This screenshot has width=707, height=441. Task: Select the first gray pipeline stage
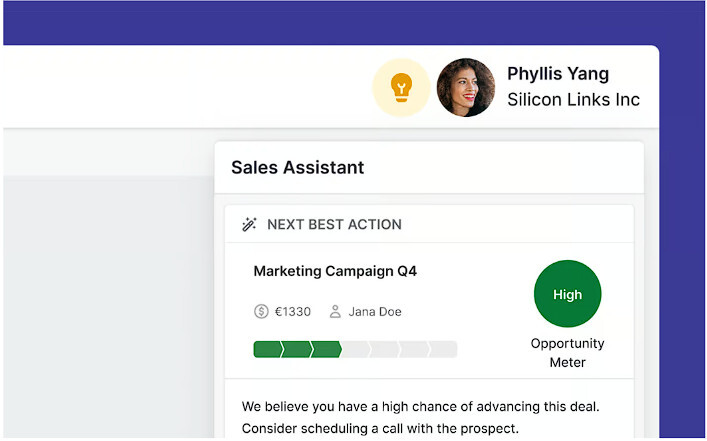pyautogui.click(x=356, y=349)
